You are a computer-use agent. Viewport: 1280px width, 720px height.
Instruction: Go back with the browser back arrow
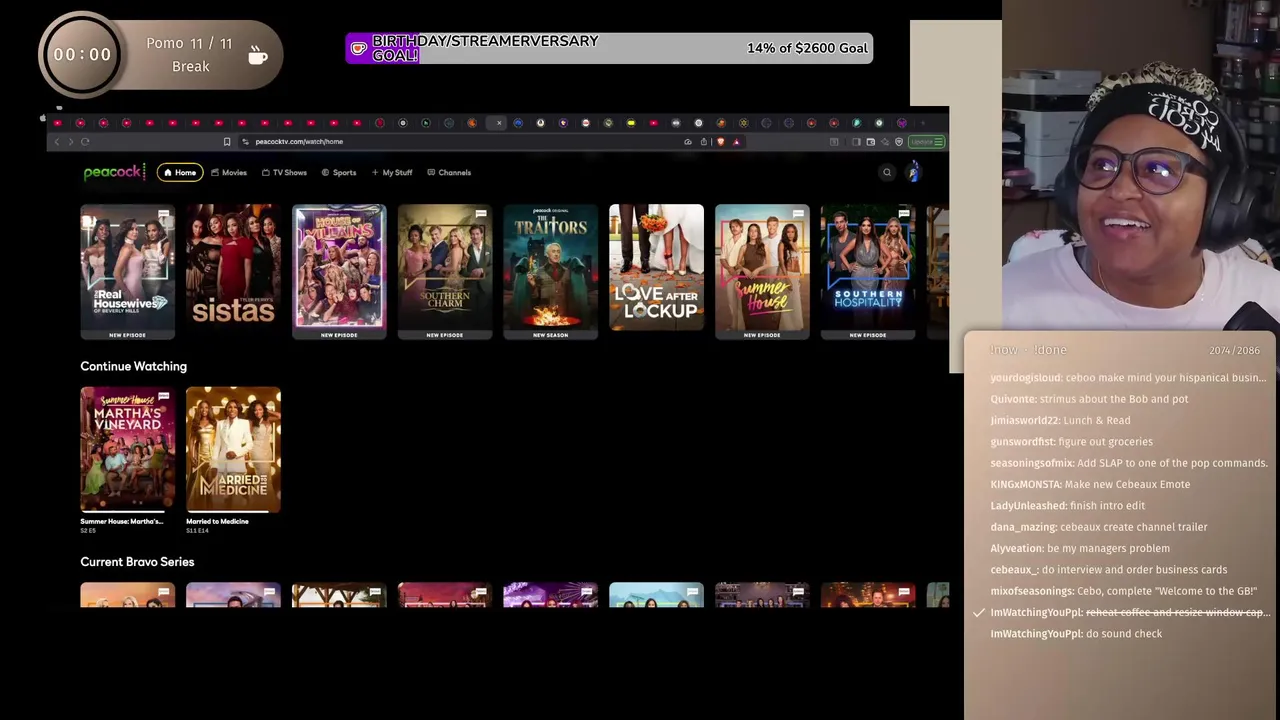[57, 142]
